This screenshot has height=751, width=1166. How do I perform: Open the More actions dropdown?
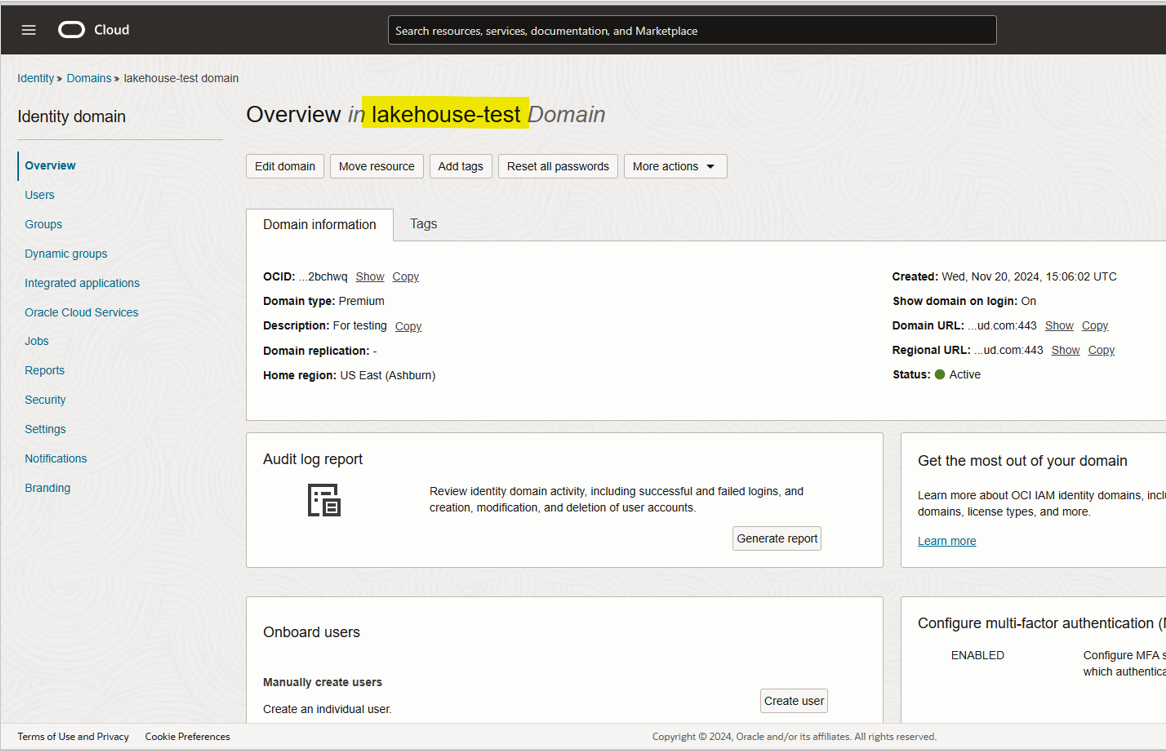tap(675, 166)
